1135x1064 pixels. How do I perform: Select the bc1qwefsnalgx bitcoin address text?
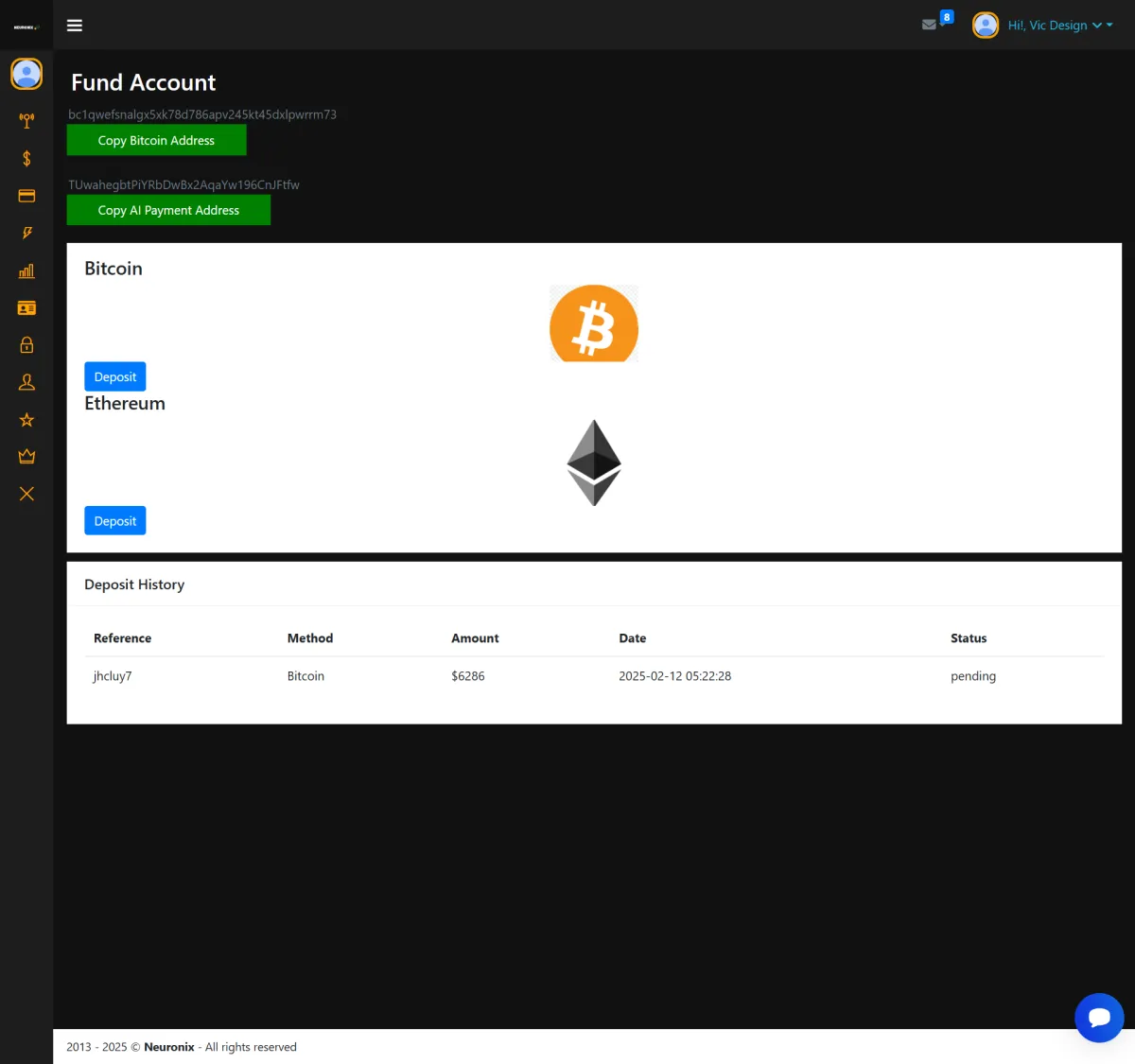(202, 114)
